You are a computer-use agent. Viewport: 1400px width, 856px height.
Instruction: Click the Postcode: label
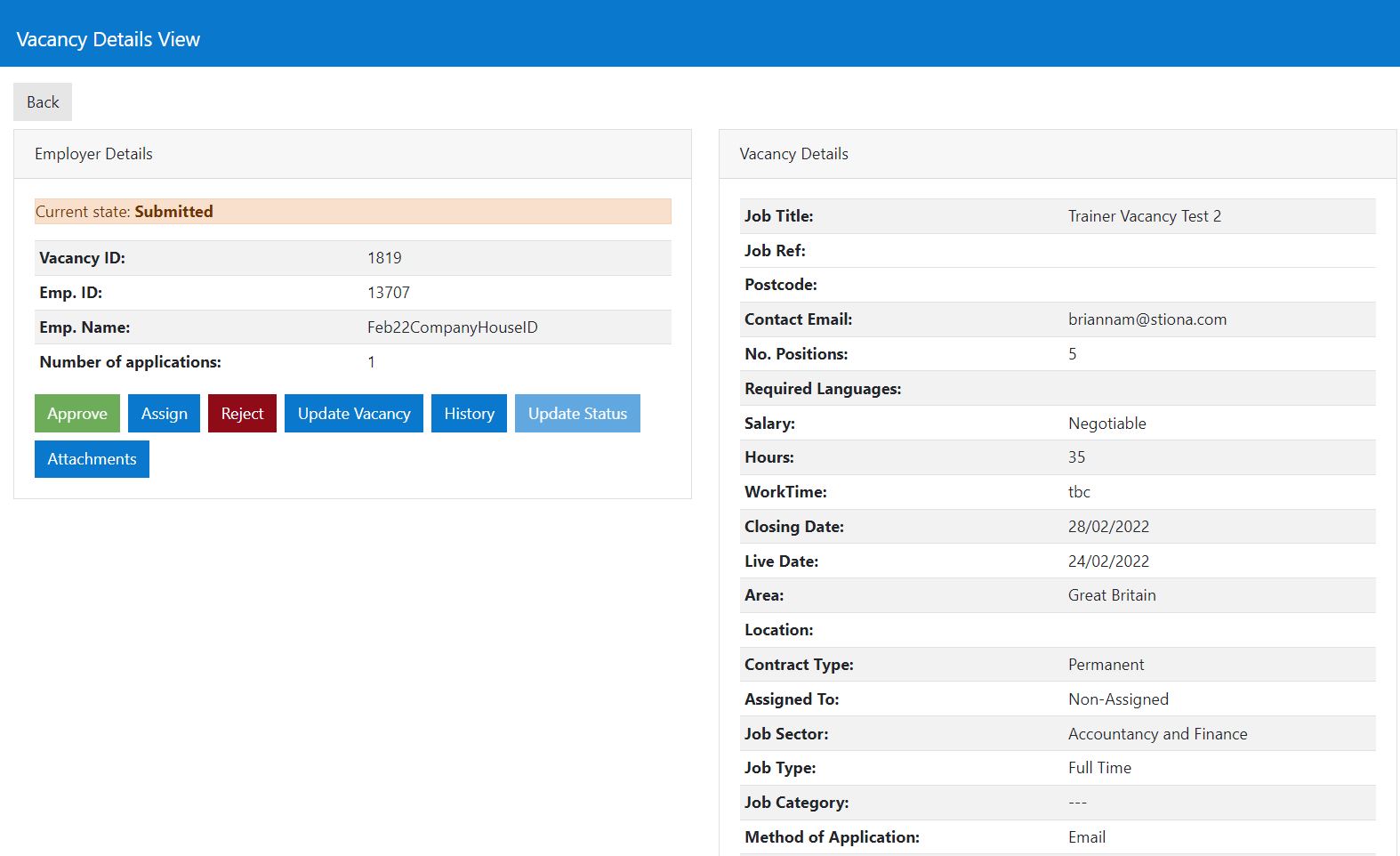click(x=781, y=285)
